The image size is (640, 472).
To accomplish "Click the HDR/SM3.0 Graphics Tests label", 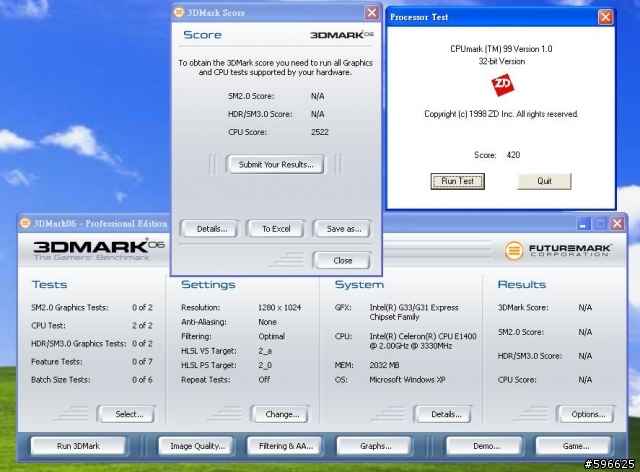I will [78, 343].
